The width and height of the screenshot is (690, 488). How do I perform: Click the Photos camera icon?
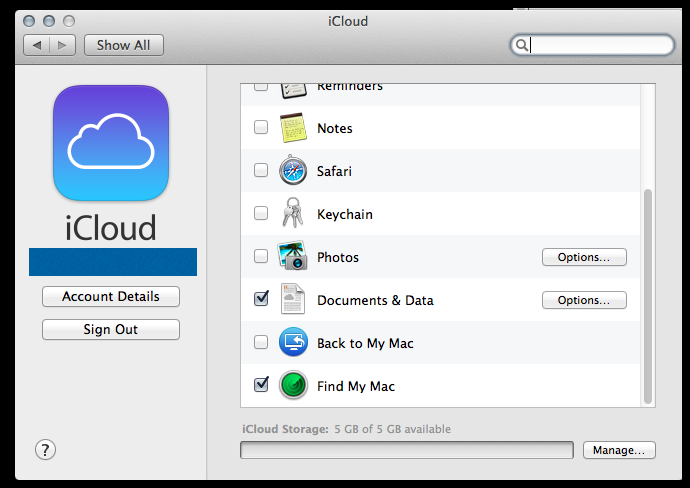pos(292,255)
